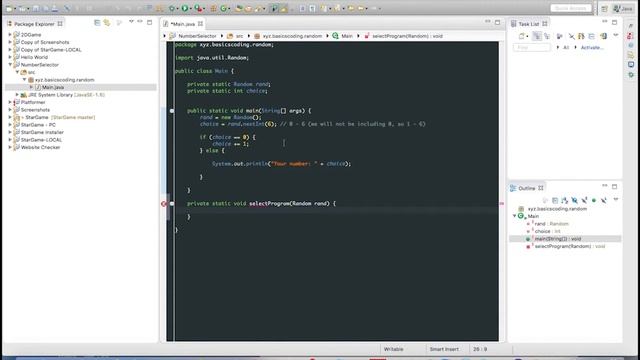
Task: Toggle Scheduled presentation in Task List
Action: tap(547, 36)
